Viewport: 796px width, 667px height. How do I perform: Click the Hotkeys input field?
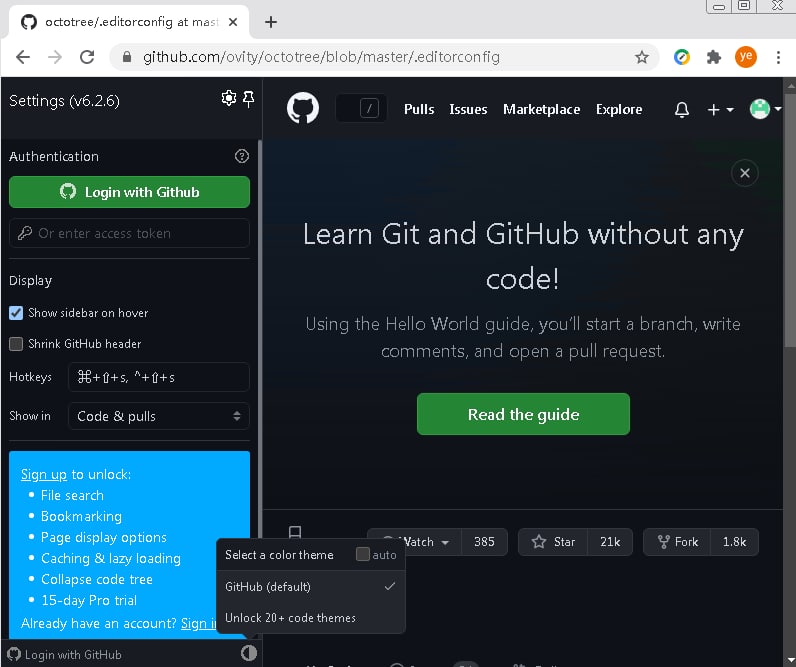pos(158,377)
